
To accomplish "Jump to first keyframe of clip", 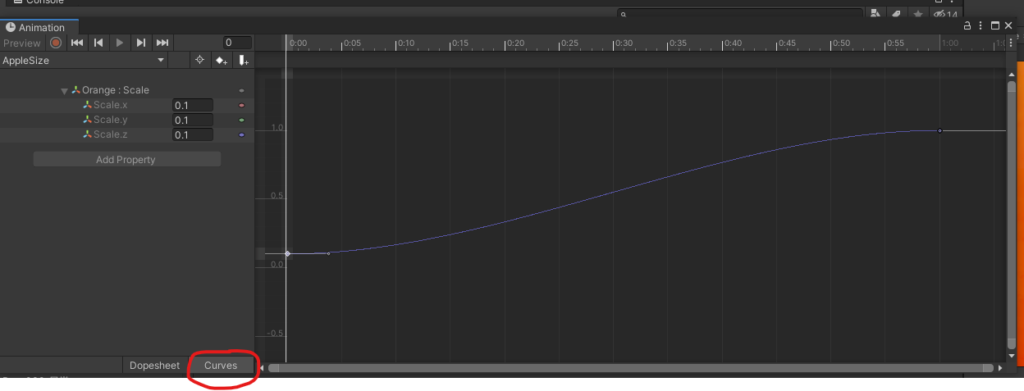I will click(x=77, y=43).
